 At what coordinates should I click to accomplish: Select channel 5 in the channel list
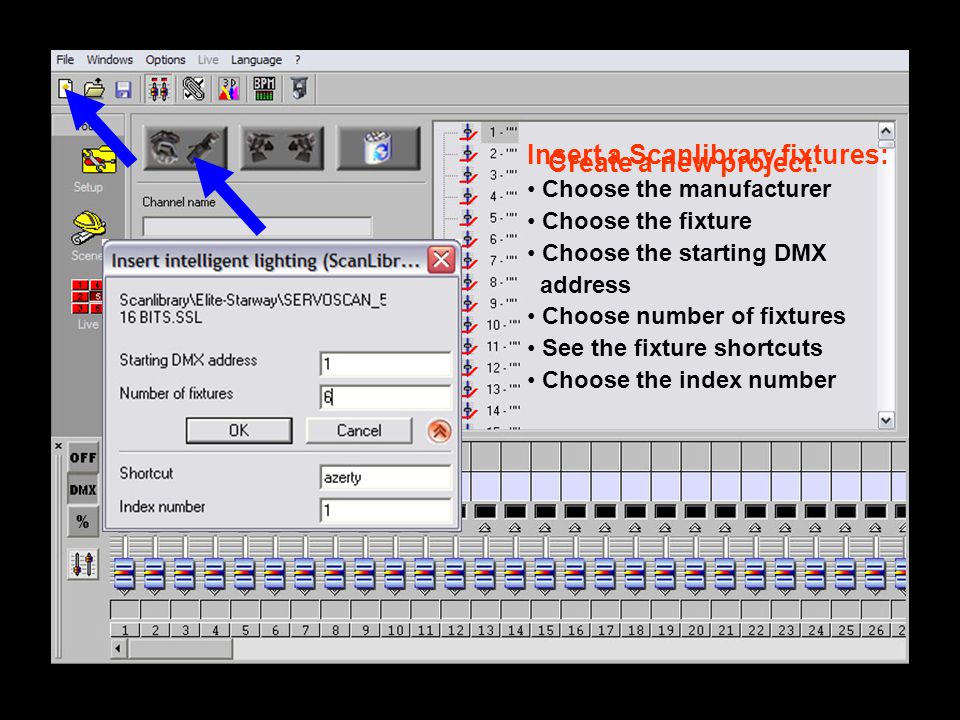click(x=502, y=217)
